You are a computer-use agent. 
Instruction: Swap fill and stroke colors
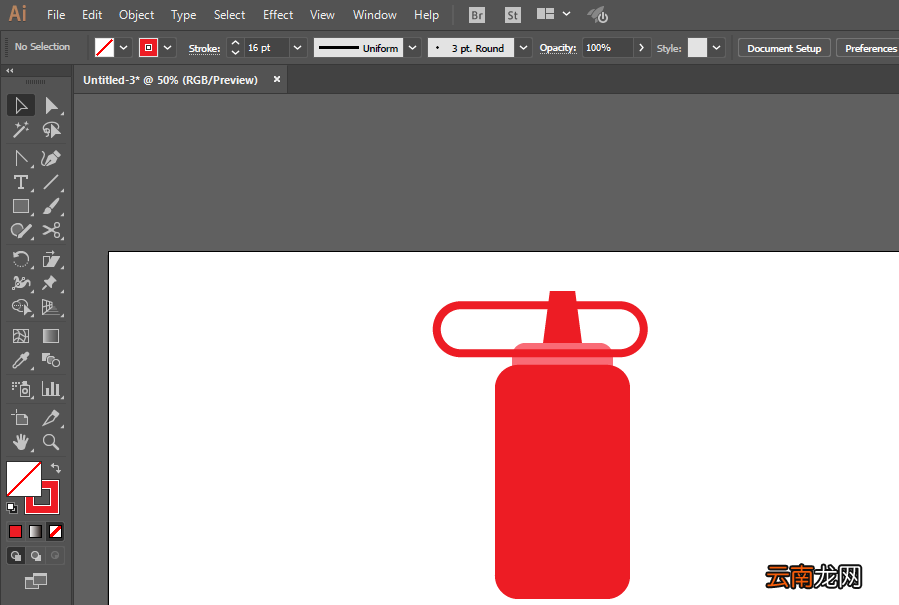[56, 468]
